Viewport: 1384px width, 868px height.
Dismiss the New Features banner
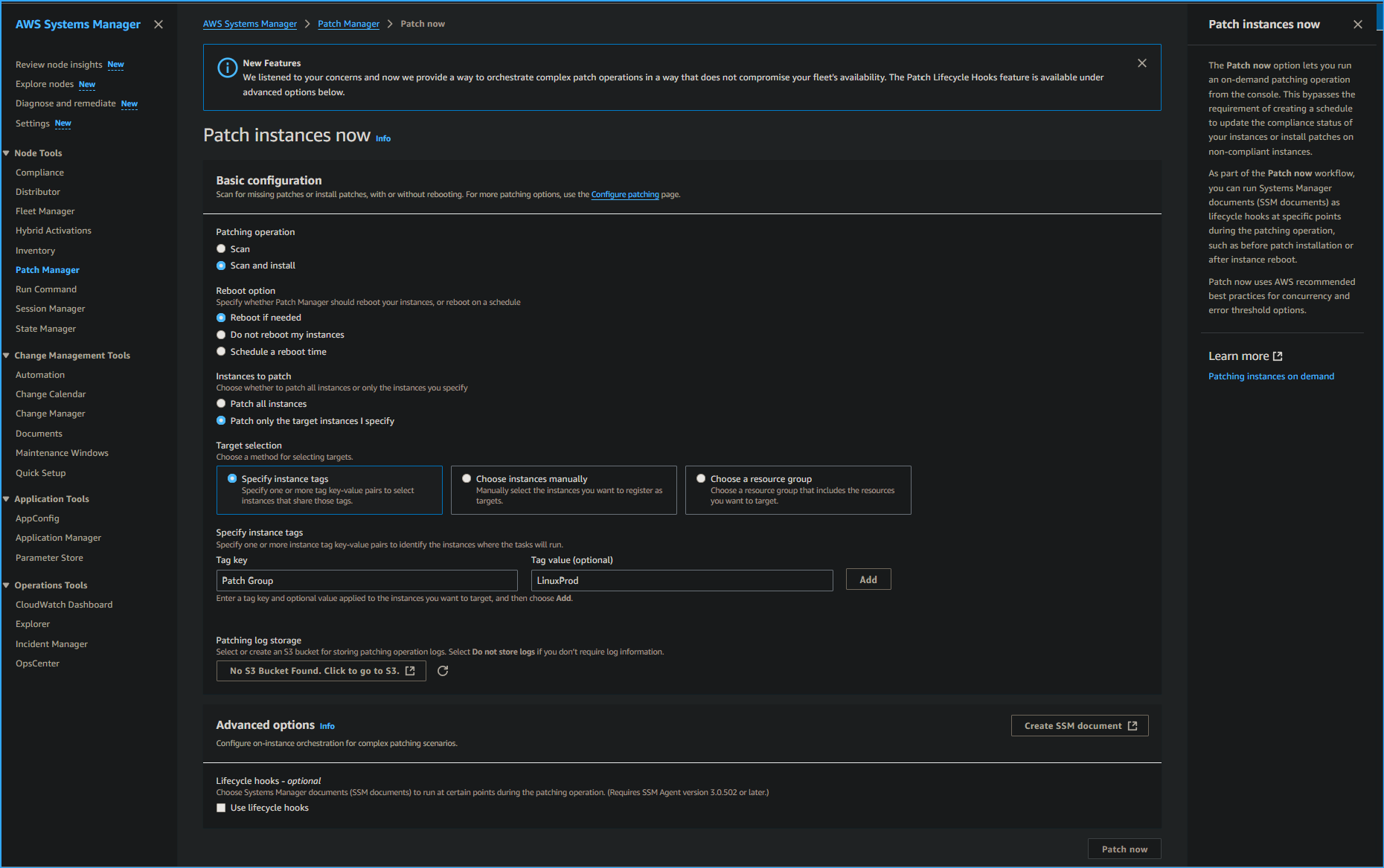click(1141, 62)
